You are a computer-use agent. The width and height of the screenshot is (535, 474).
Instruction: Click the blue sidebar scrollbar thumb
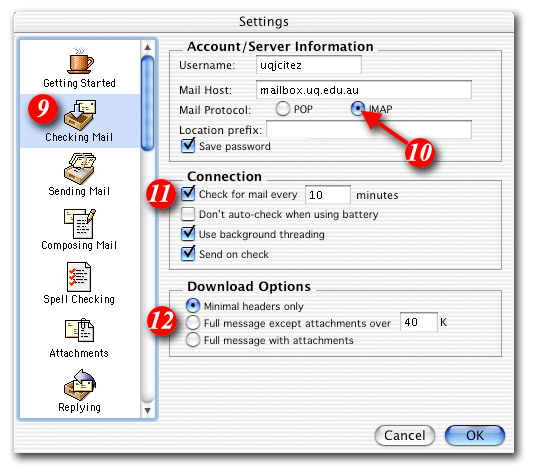click(x=147, y=103)
